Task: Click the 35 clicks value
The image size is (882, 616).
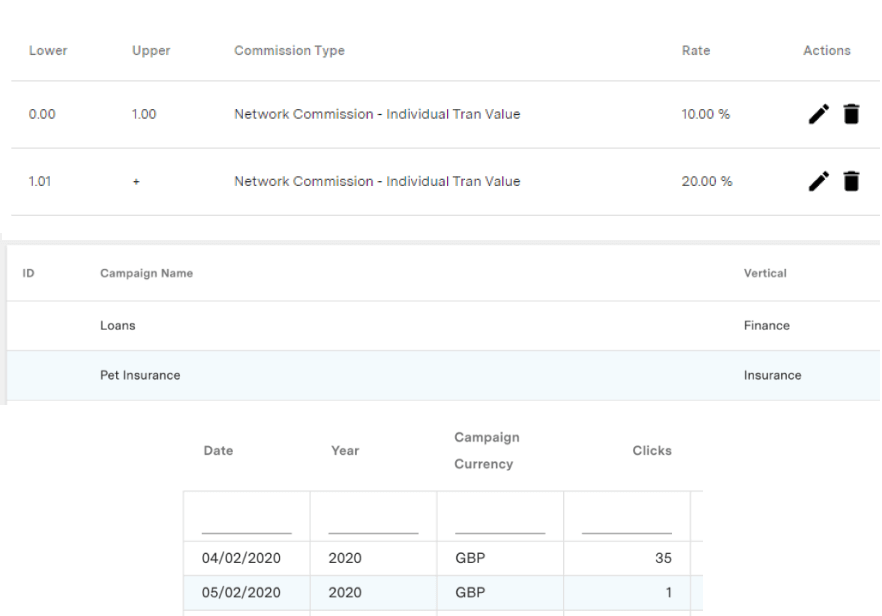Action: pyautogui.click(x=663, y=558)
